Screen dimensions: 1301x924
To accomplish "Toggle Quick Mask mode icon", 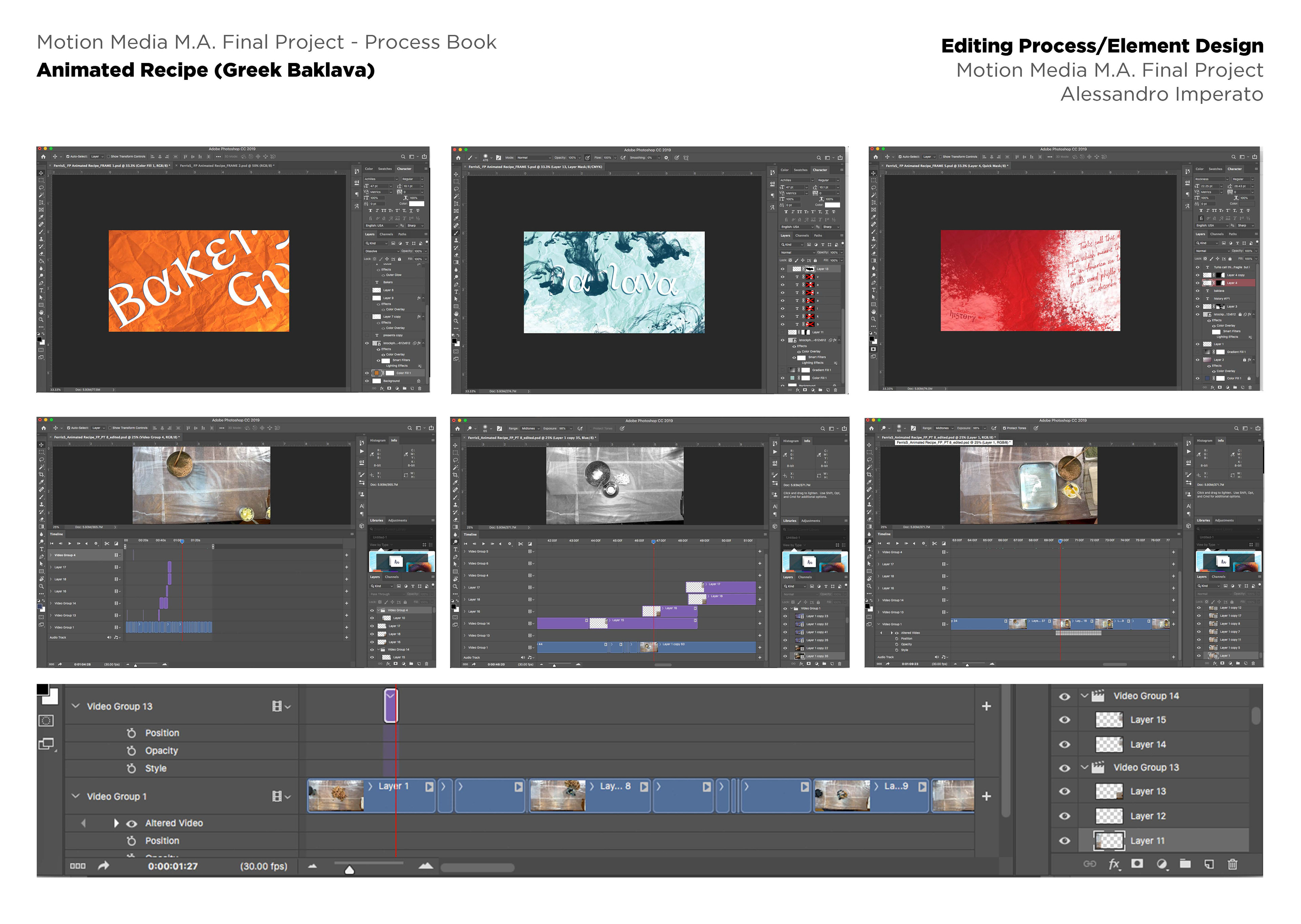I will (x=46, y=721).
